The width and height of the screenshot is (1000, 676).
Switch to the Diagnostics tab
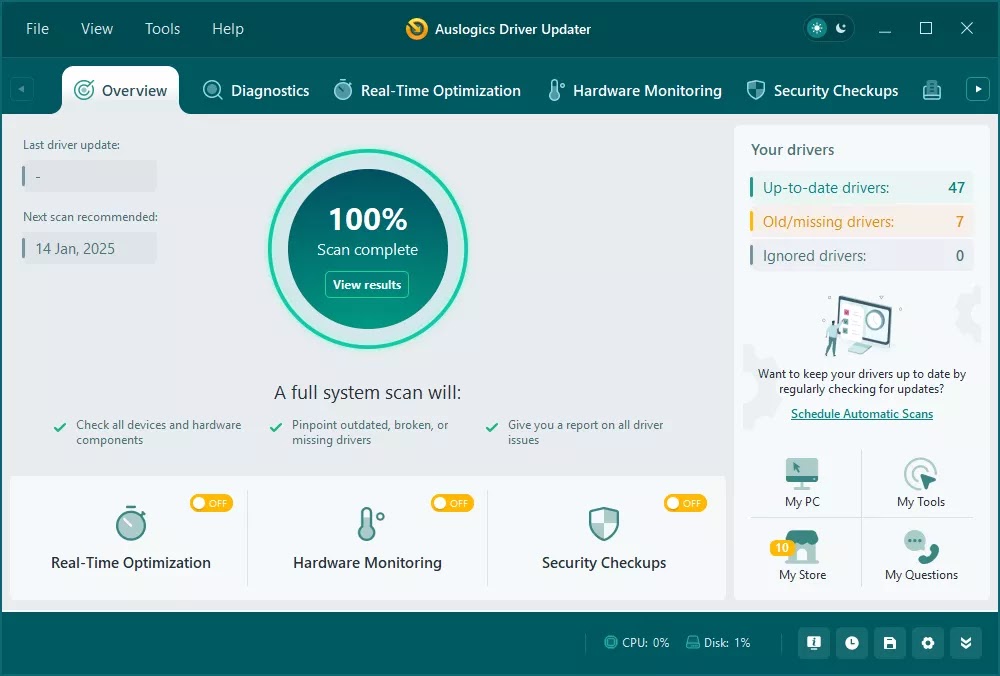coord(256,90)
